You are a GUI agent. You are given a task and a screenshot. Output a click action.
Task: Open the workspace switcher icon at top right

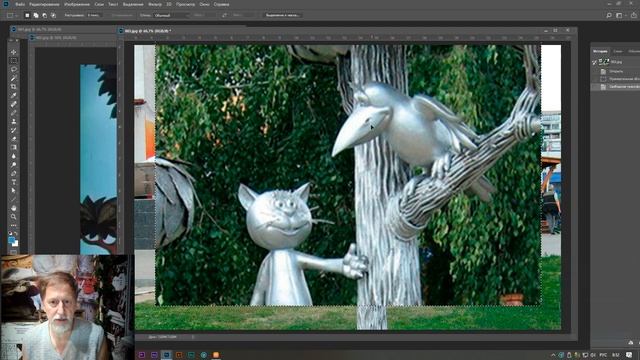(x=619, y=15)
